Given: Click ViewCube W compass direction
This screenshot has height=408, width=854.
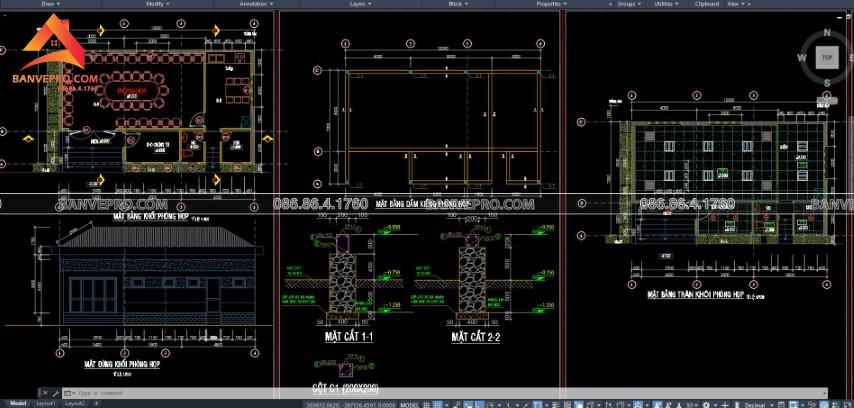Looking at the screenshot, I should point(802,58).
